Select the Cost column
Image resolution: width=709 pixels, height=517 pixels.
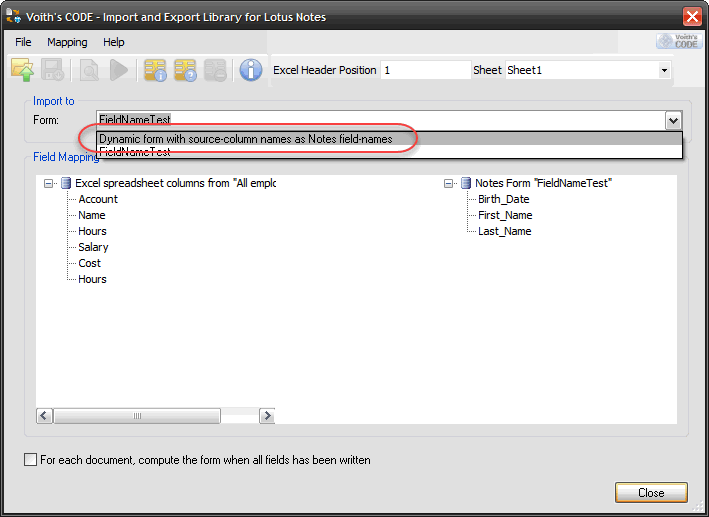(x=90, y=263)
